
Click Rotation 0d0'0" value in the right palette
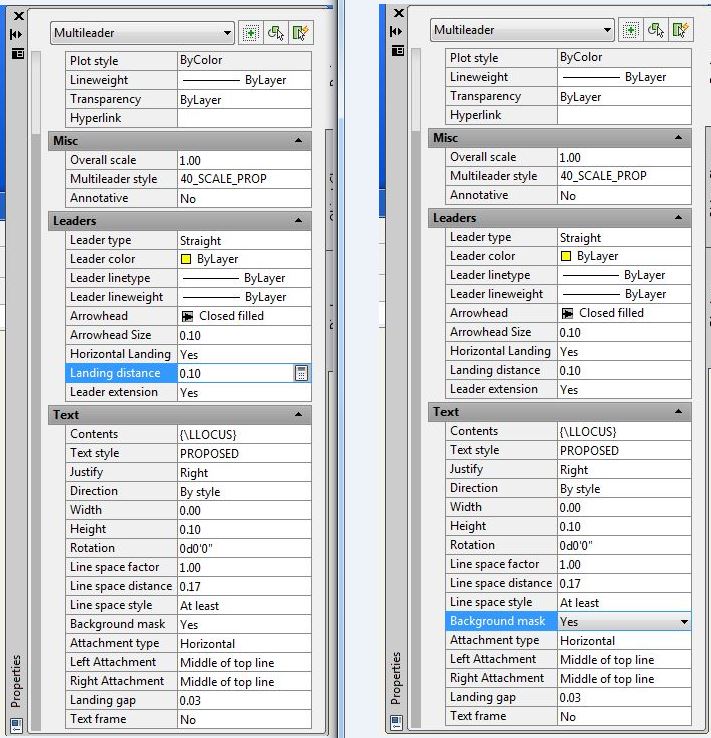pos(624,545)
